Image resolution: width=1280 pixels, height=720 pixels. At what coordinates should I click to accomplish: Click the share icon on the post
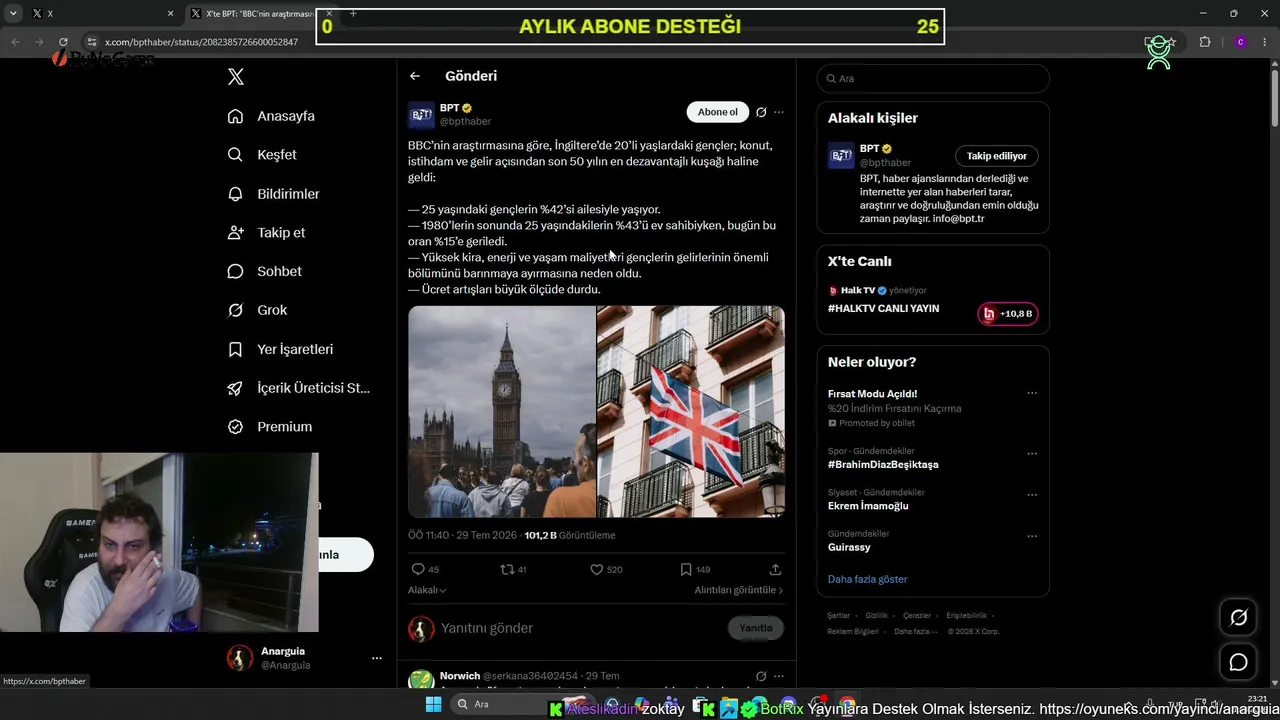click(x=775, y=569)
